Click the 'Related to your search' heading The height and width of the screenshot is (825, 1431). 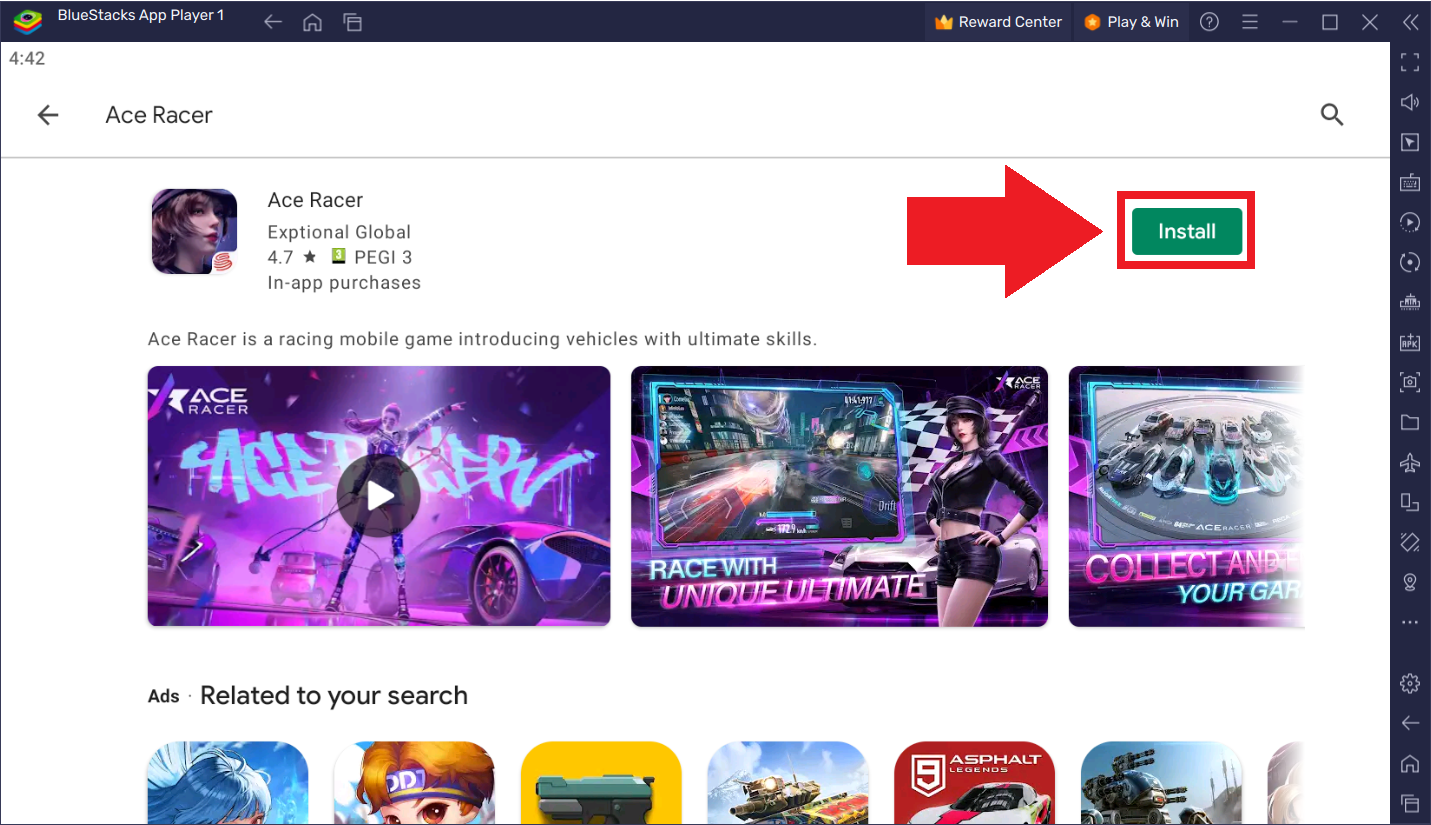point(334,696)
